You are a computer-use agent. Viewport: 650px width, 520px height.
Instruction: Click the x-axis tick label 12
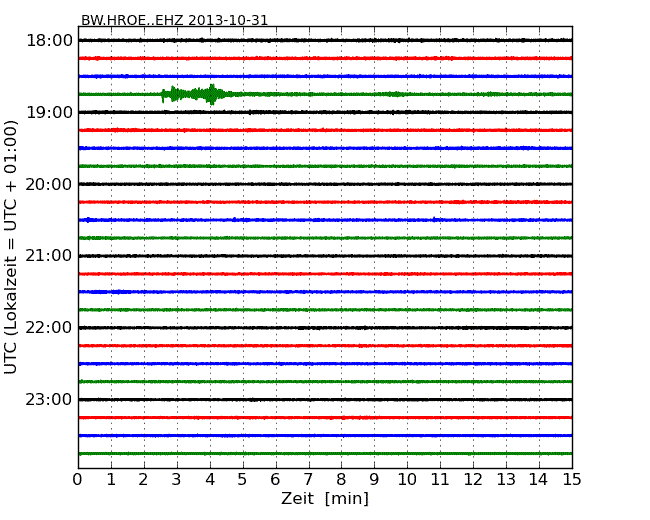pos(473,480)
